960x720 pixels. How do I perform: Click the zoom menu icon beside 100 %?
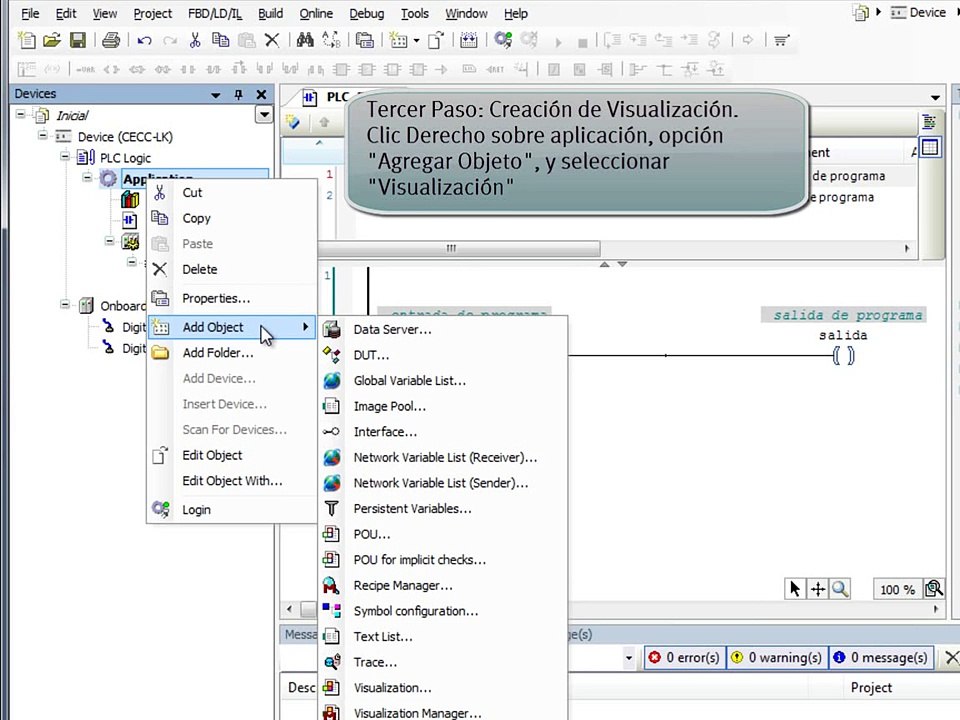(934, 589)
